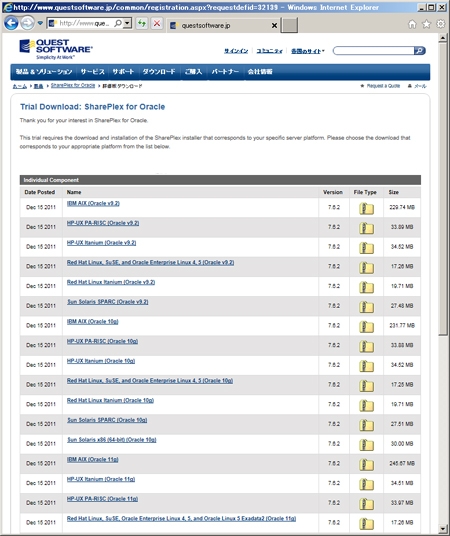Download IBM AIX (Oracle v9.2) link
The width and height of the screenshot is (450, 536).
tap(93, 203)
